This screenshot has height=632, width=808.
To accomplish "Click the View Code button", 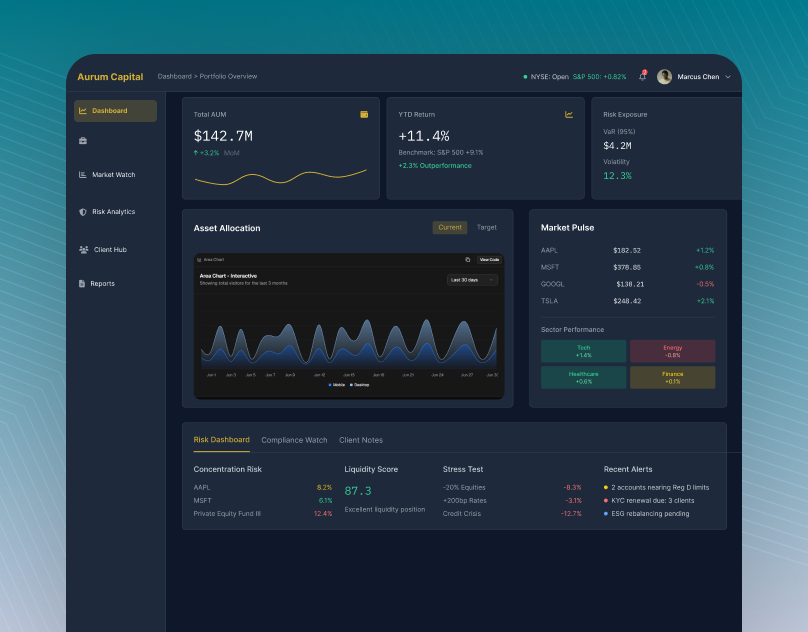I will pyautogui.click(x=489, y=260).
